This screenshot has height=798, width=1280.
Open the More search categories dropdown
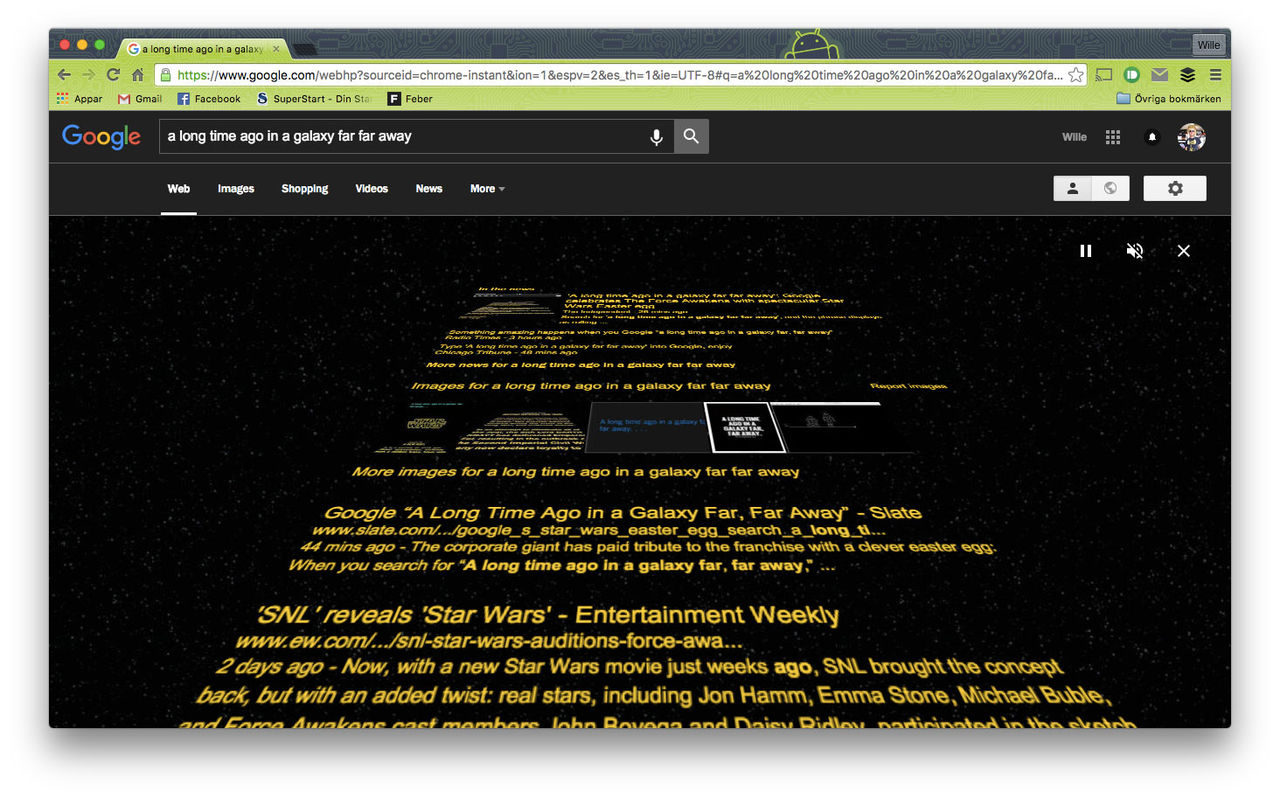pyautogui.click(x=486, y=189)
